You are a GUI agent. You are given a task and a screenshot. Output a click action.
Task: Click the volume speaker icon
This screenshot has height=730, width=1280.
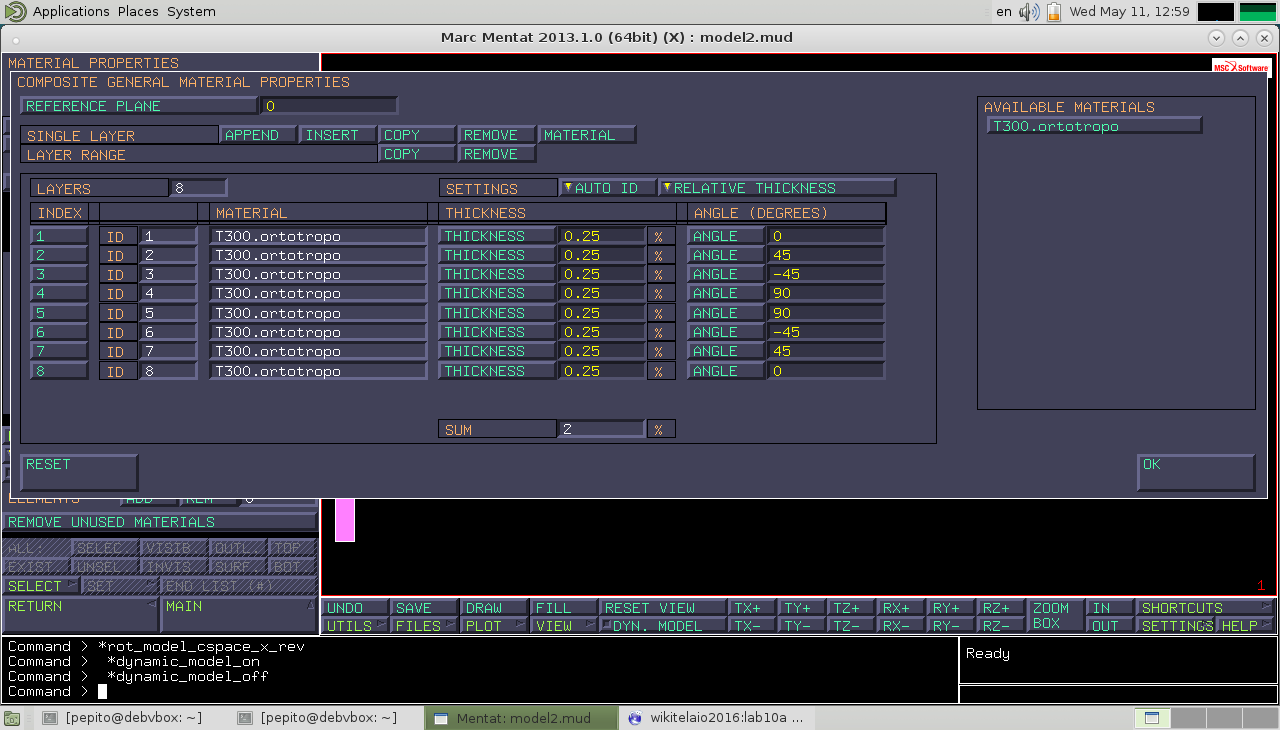pos(1029,12)
